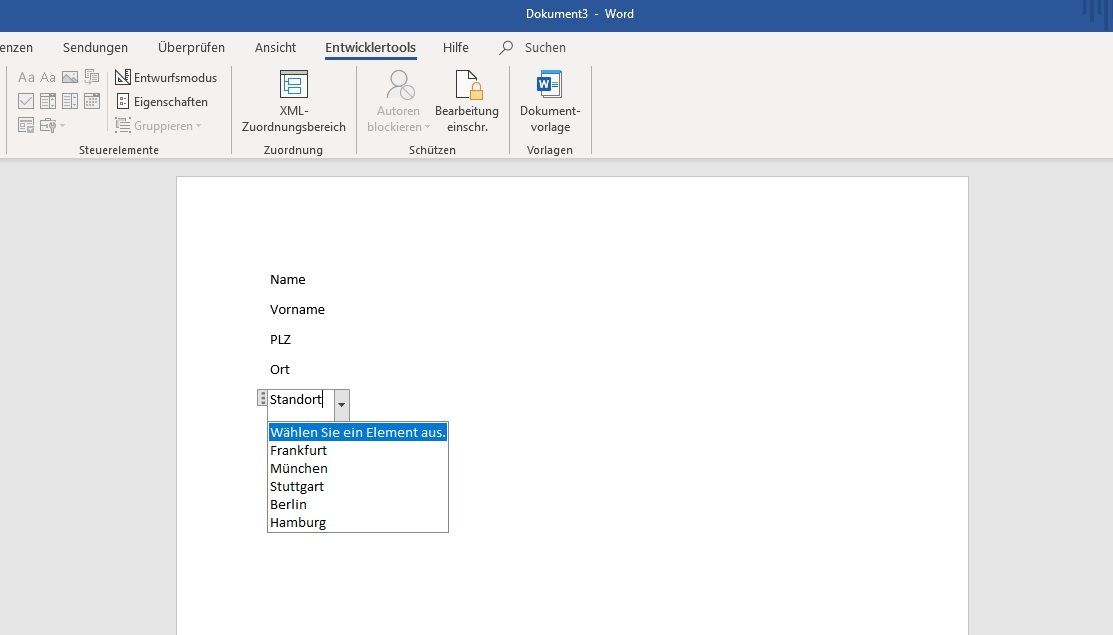Choose Hamburg in the dropdown list
The image size is (1113, 635).
click(x=298, y=523)
